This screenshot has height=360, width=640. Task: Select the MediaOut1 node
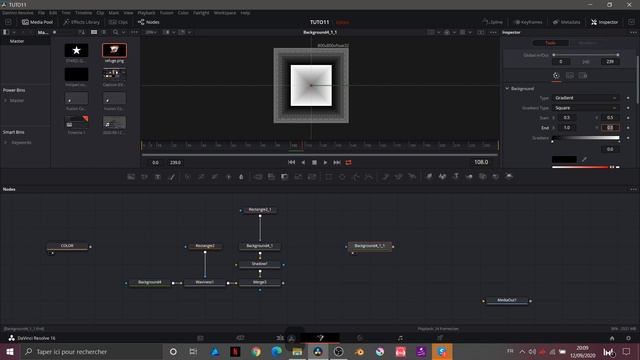[507, 300]
